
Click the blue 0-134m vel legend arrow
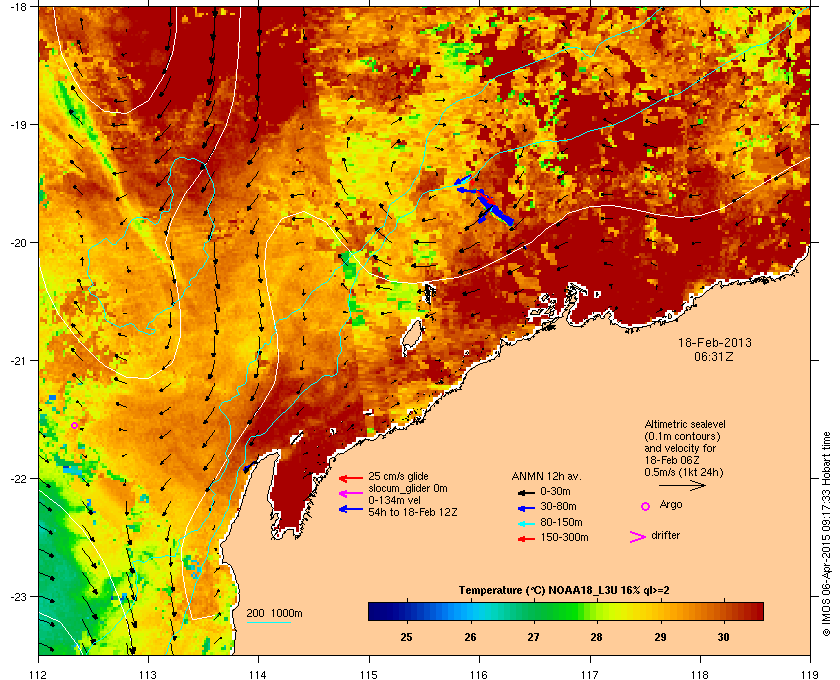[351, 509]
